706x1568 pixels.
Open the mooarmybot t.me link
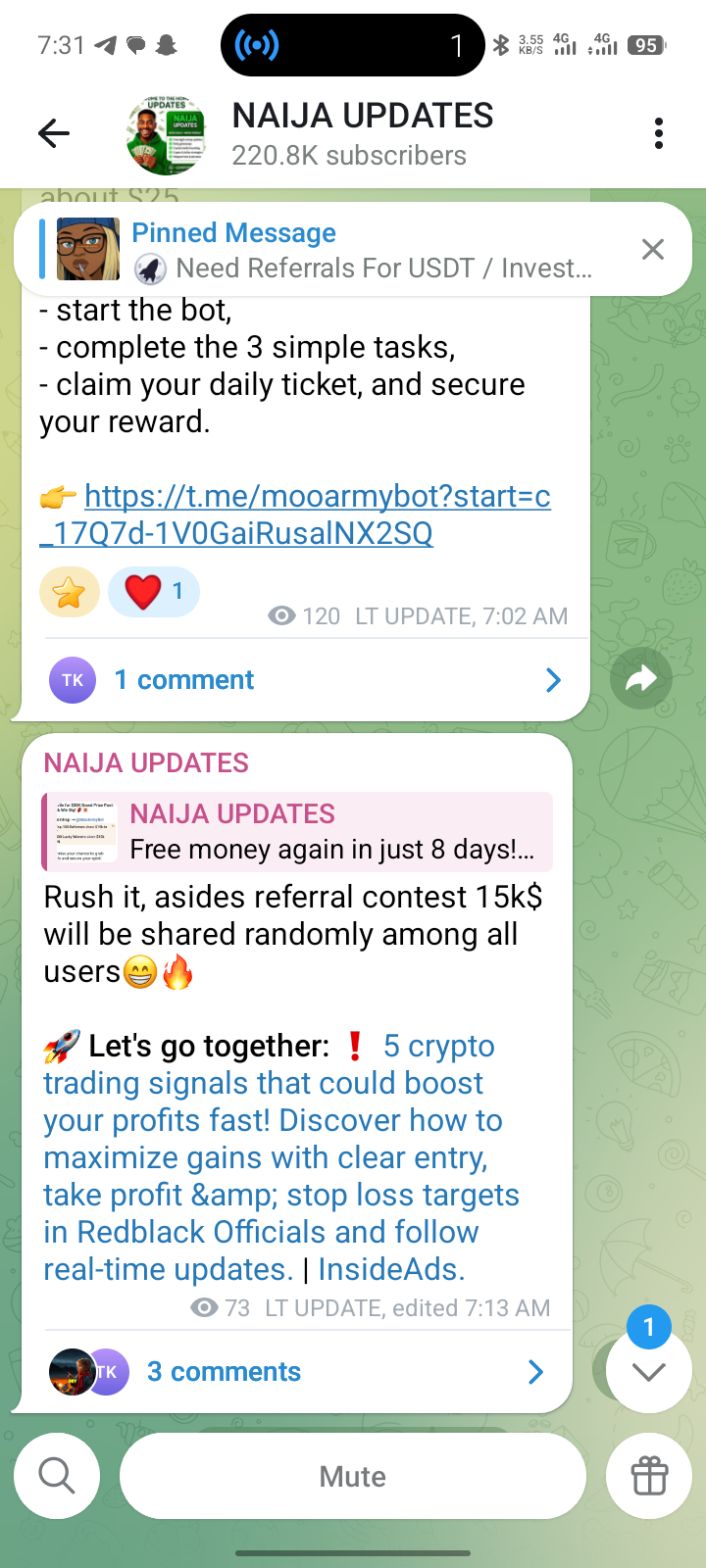[x=295, y=514]
